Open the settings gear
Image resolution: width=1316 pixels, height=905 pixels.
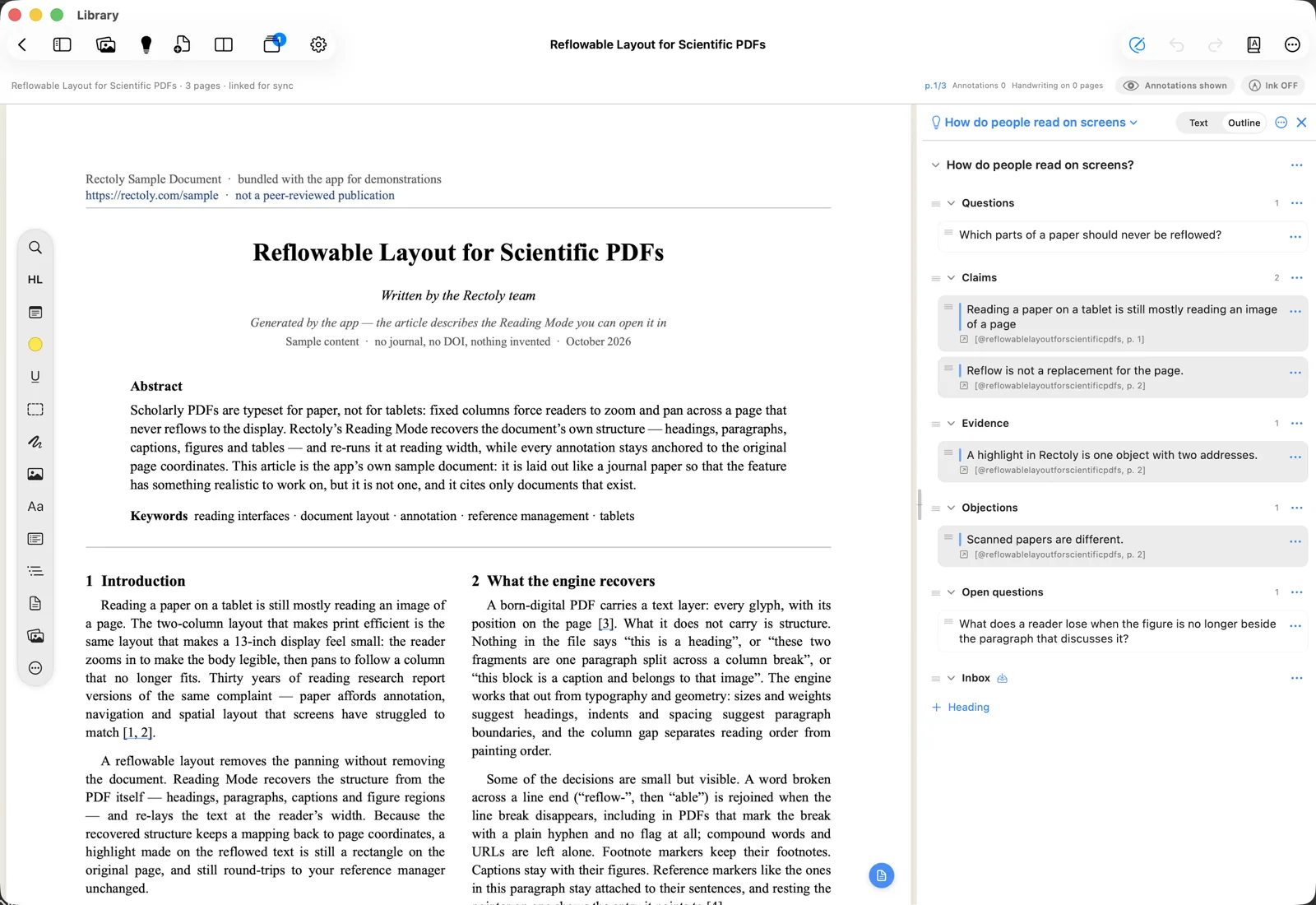pos(318,44)
